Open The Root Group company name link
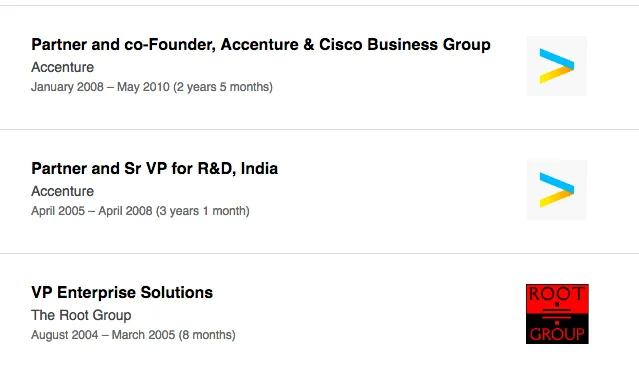The height and width of the screenshot is (375, 639). [81, 315]
